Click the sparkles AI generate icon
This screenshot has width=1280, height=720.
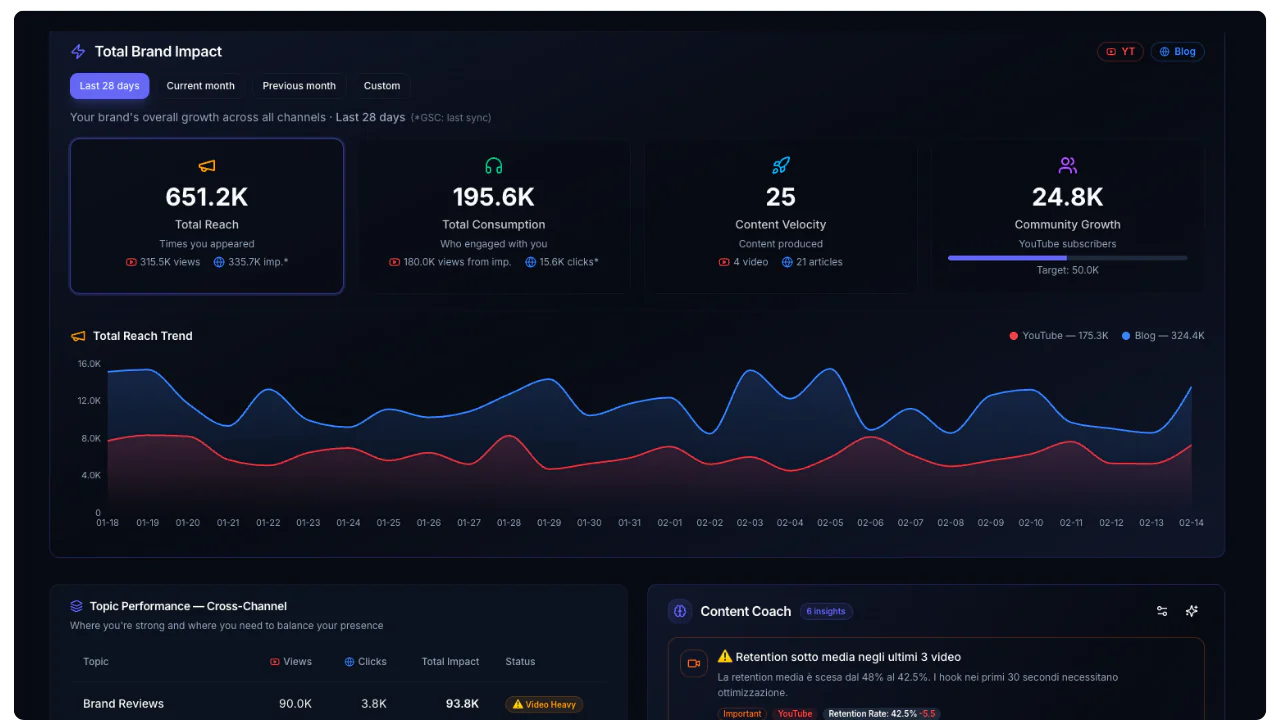1191,611
